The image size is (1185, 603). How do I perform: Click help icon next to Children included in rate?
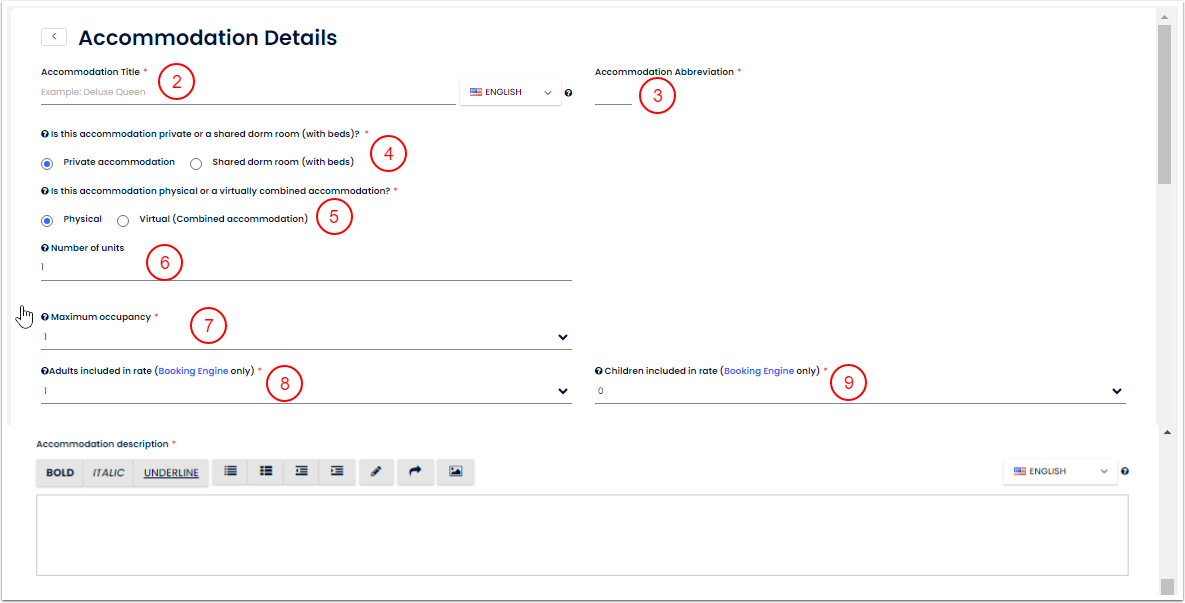point(599,371)
